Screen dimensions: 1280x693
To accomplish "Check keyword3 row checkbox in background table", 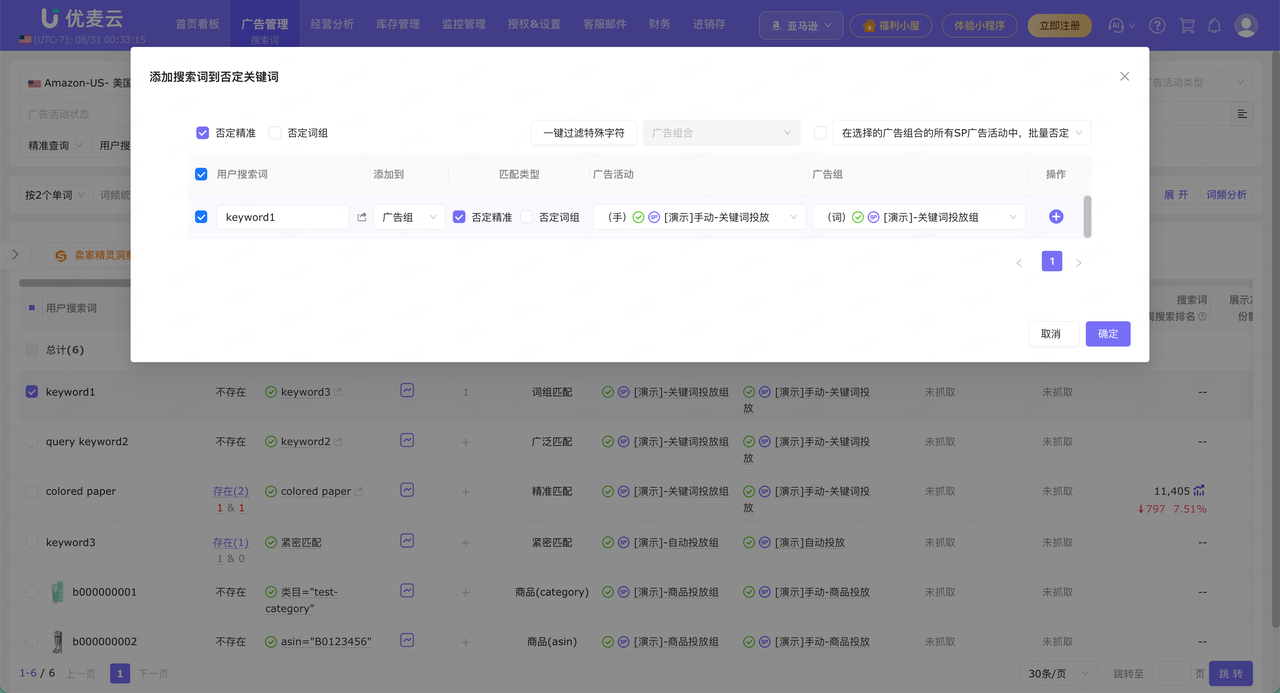I will (32, 543).
